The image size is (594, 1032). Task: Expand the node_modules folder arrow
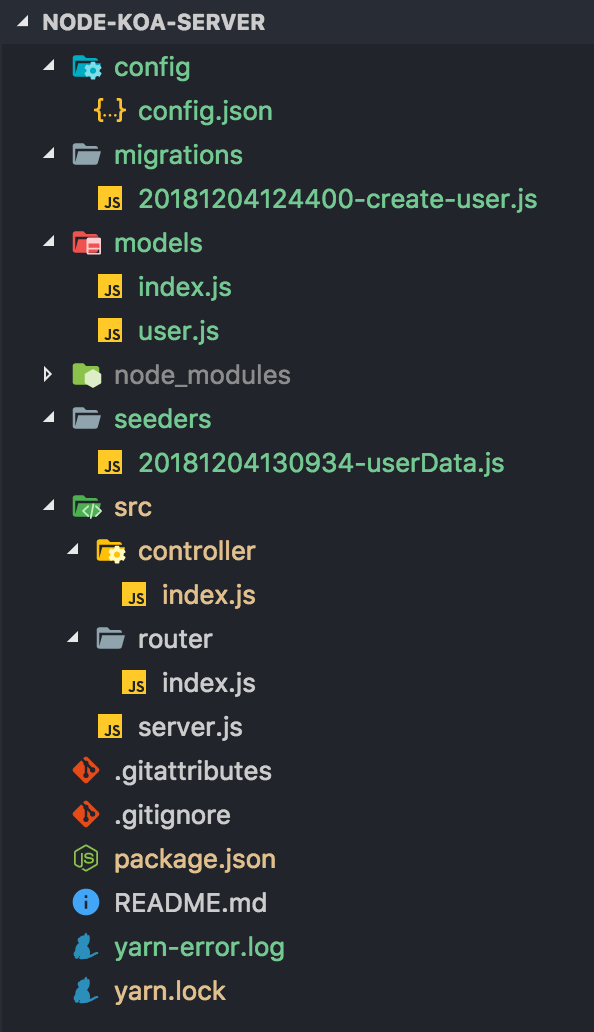47,374
